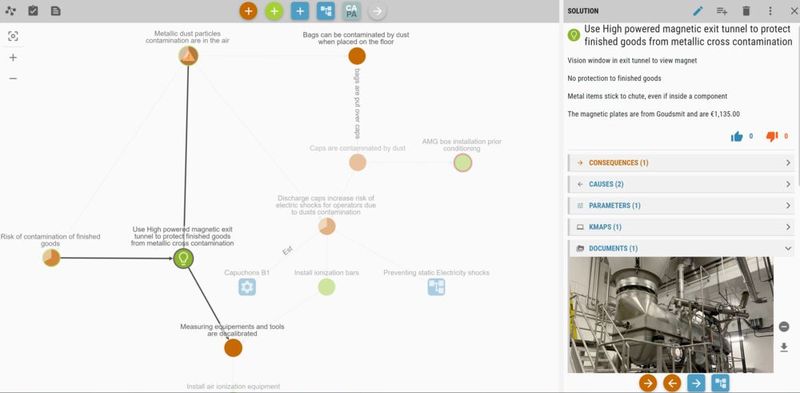
Task: Open the document page icon in toolbar
Action: coord(56,11)
